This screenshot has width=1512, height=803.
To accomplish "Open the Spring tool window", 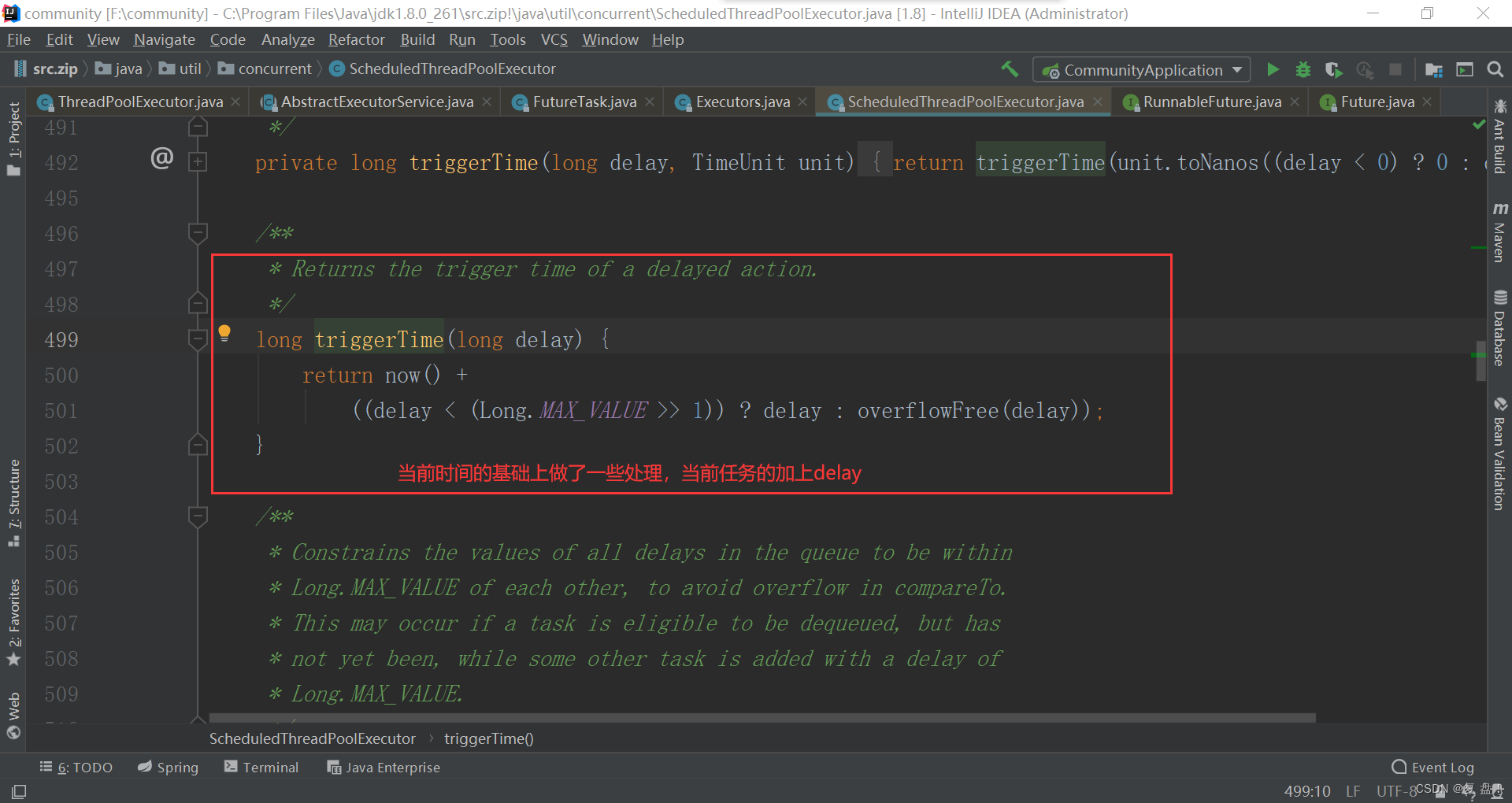I will pos(168,767).
